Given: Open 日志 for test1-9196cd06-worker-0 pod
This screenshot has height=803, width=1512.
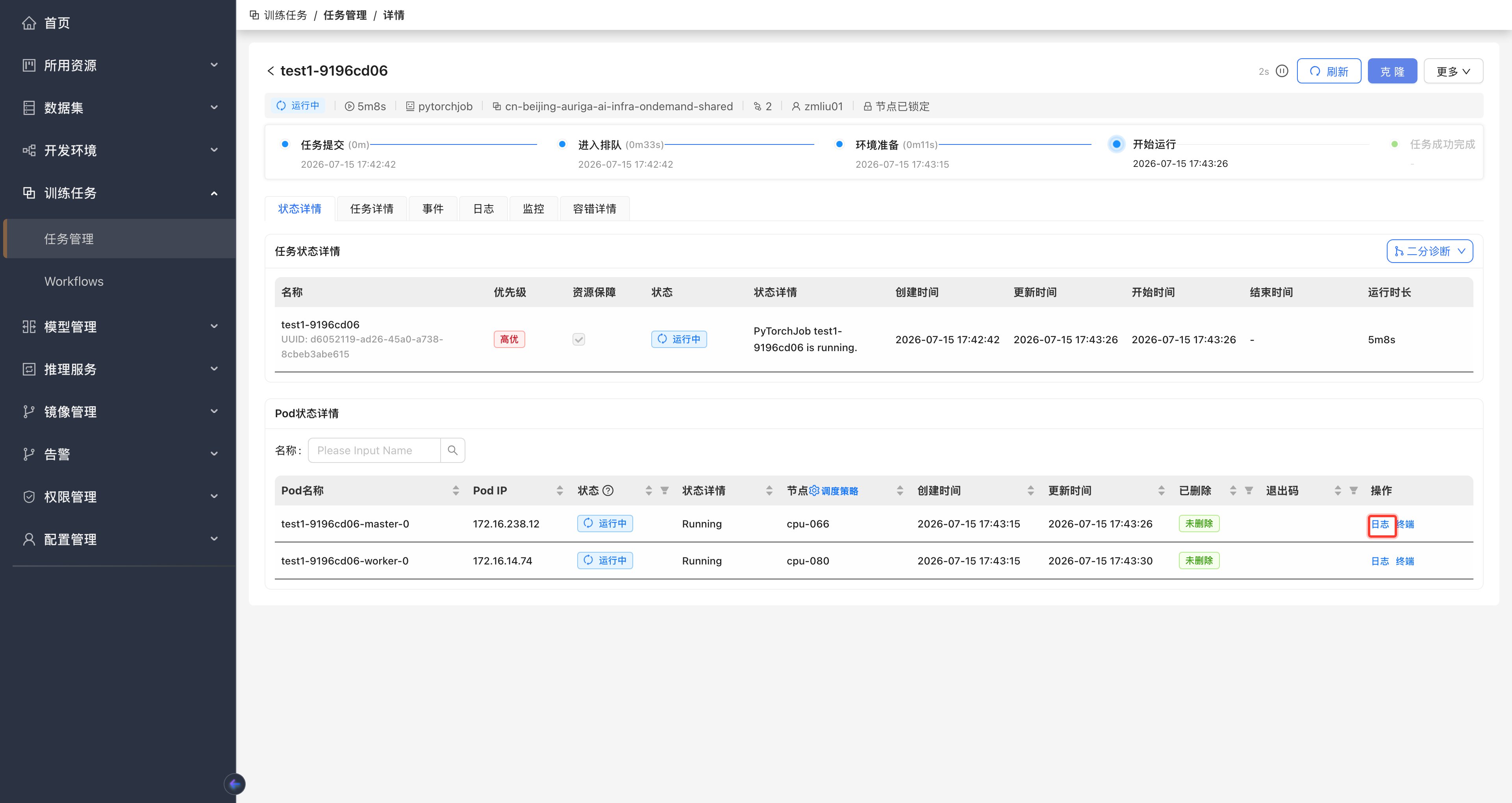Looking at the screenshot, I should click(1380, 561).
